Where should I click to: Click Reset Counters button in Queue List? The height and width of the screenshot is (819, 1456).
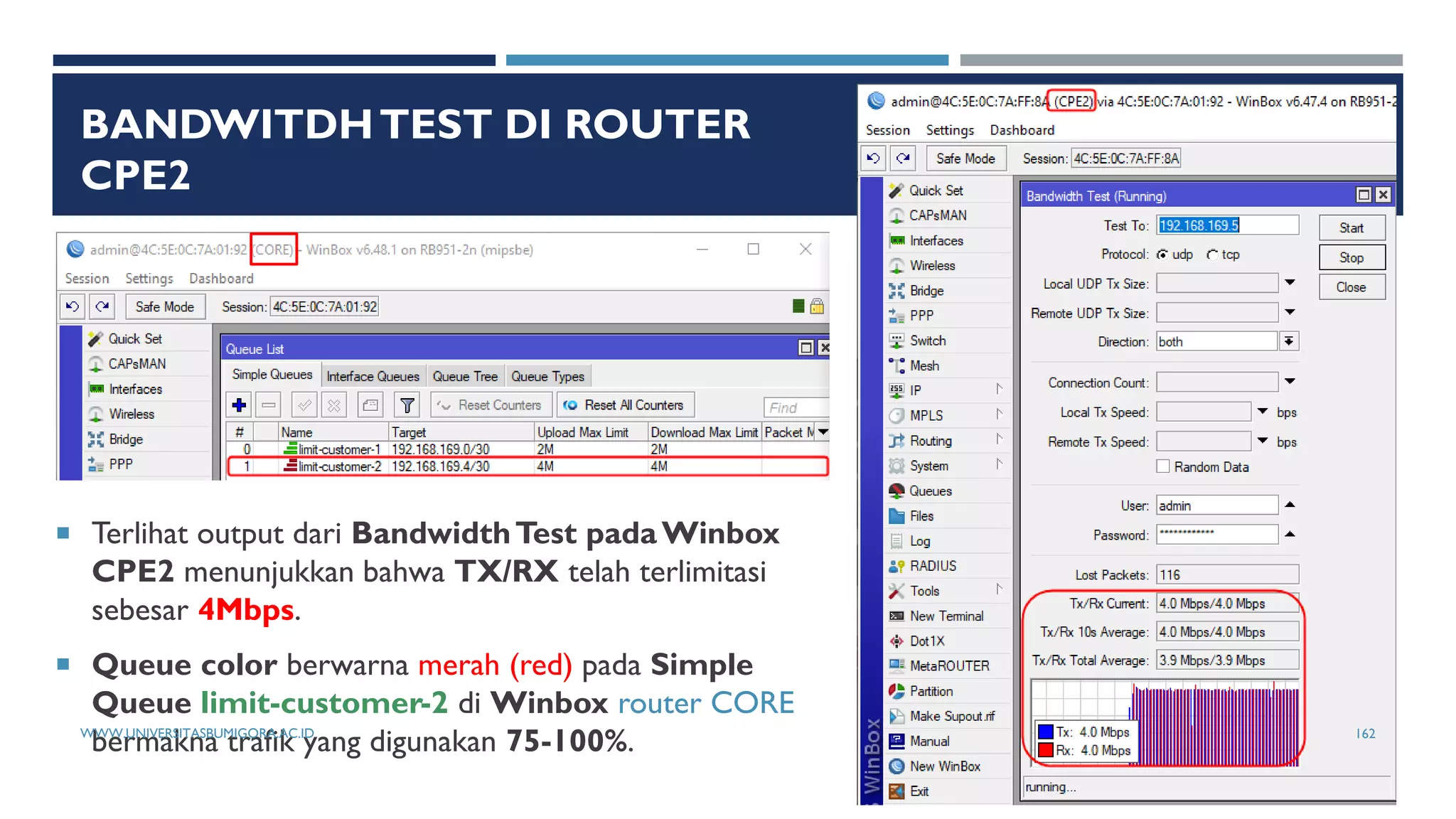click(x=490, y=405)
